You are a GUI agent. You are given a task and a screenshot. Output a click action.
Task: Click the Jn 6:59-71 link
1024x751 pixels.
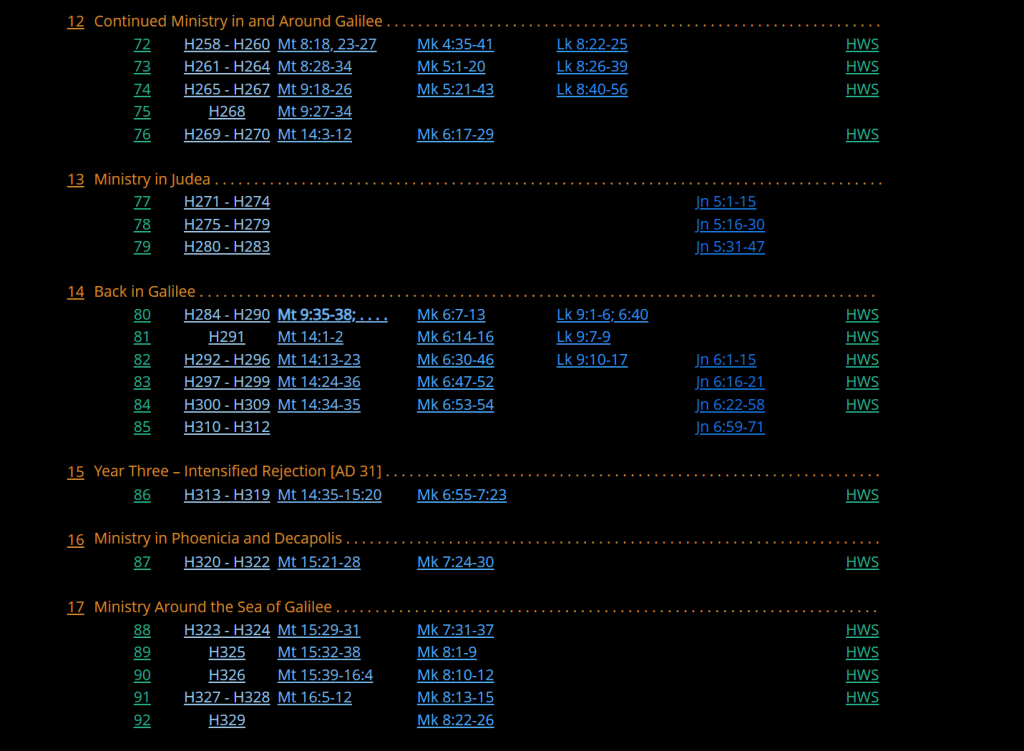coord(729,427)
